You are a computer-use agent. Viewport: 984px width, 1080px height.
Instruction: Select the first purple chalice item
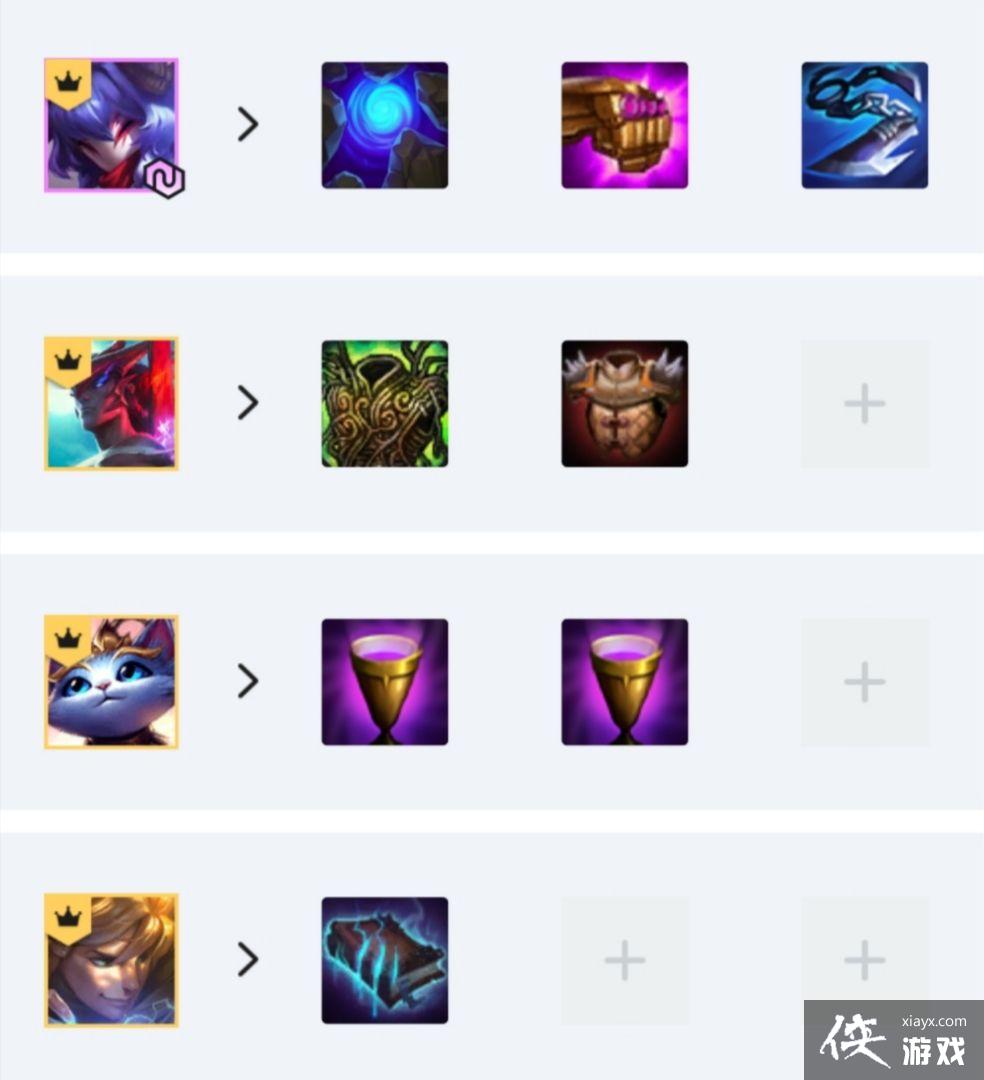[x=385, y=682]
